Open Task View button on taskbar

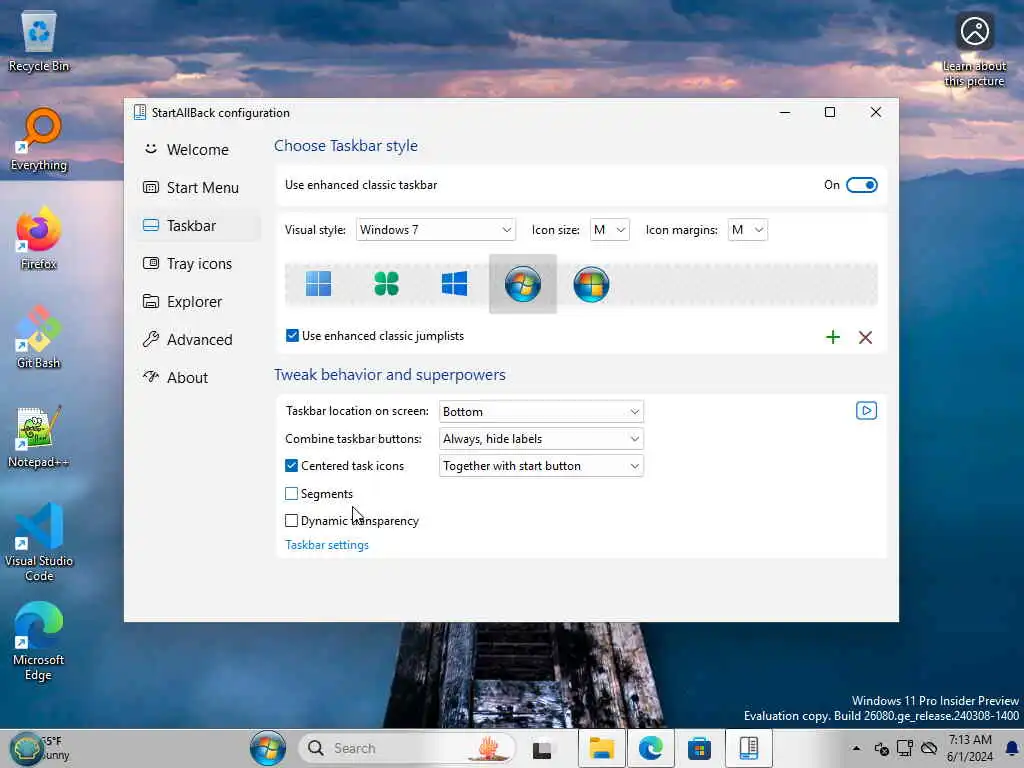point(541,749)
